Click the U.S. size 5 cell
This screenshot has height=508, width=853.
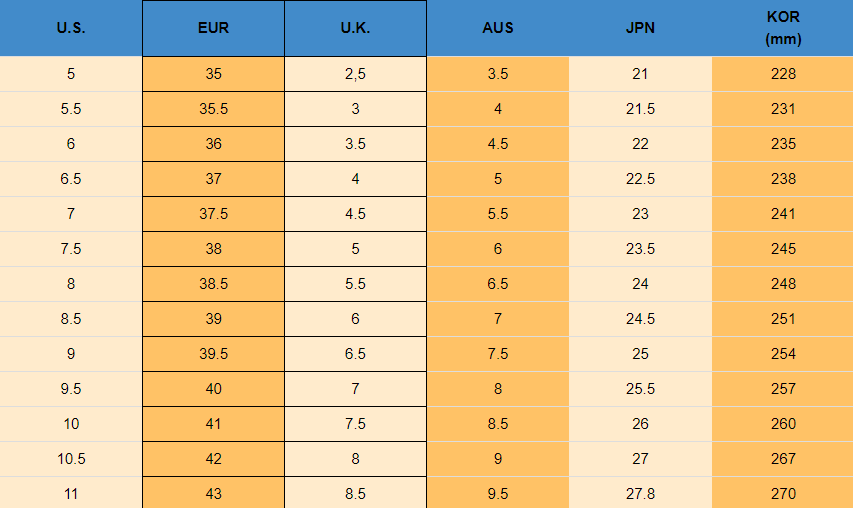(71, 74)
